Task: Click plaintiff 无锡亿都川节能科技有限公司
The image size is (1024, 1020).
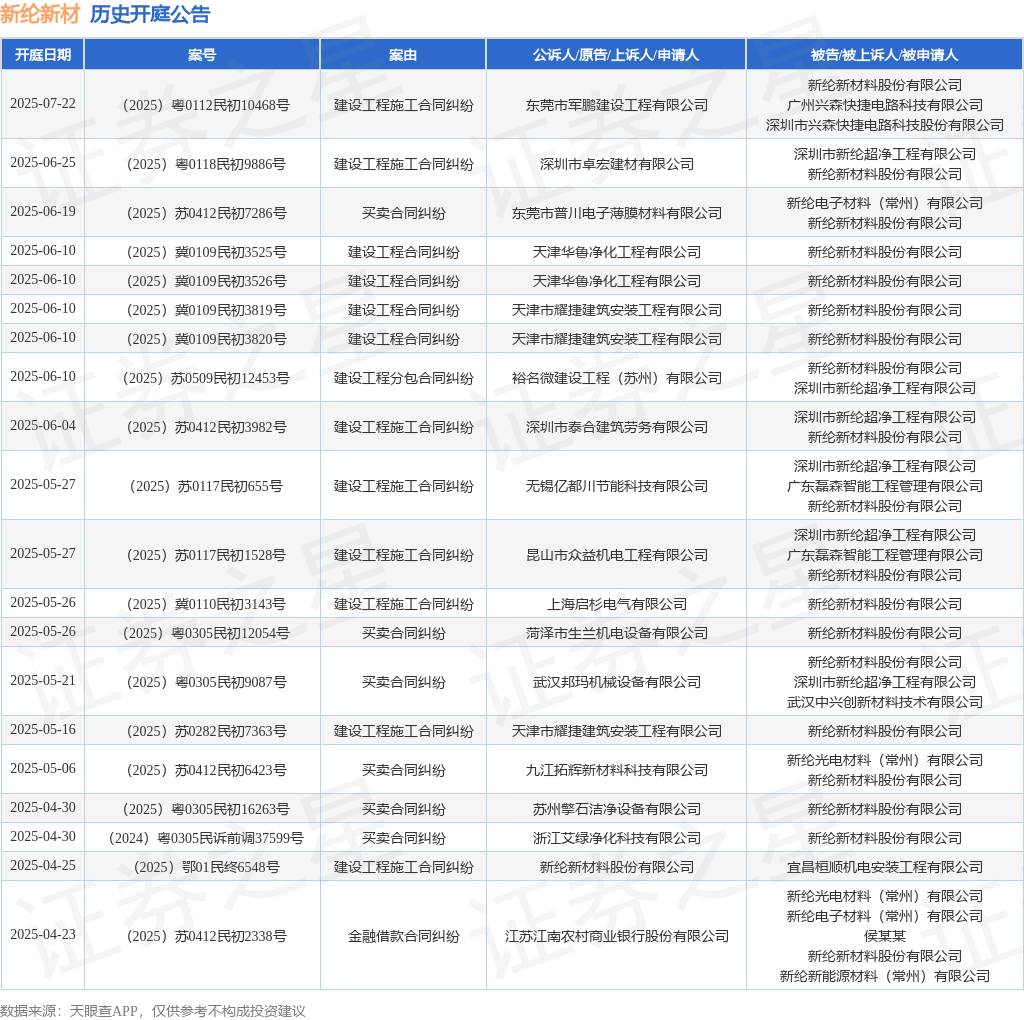Action: 616,486
